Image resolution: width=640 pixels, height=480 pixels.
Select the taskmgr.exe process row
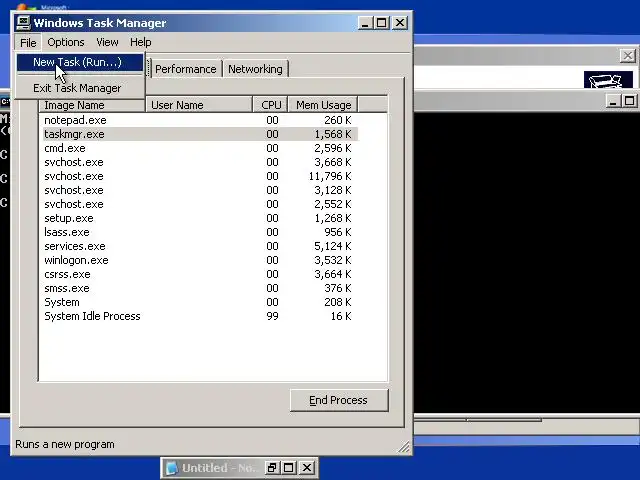pos(200,134)
